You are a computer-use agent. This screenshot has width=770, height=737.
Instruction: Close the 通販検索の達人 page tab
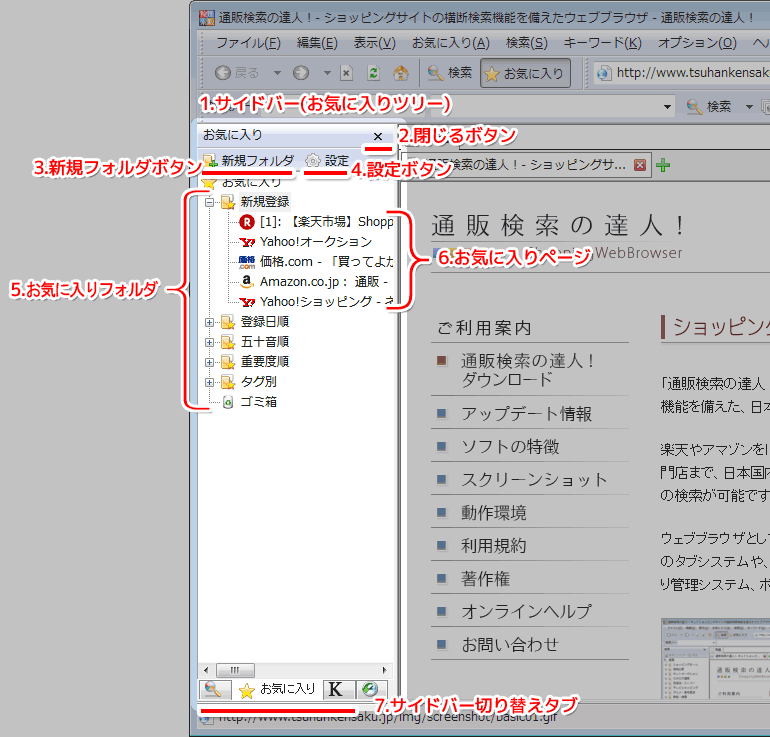click(639, 165)
